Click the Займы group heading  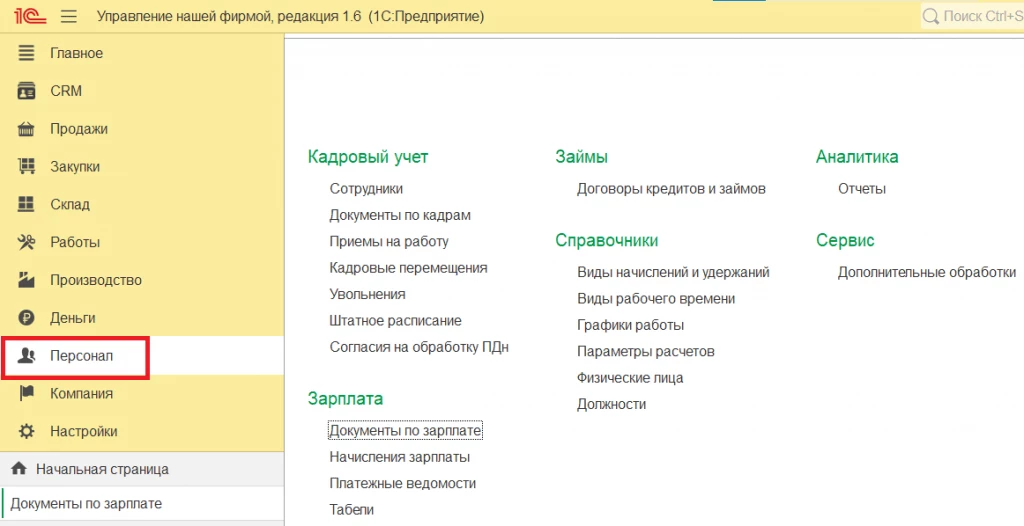(x=581, y=157)
